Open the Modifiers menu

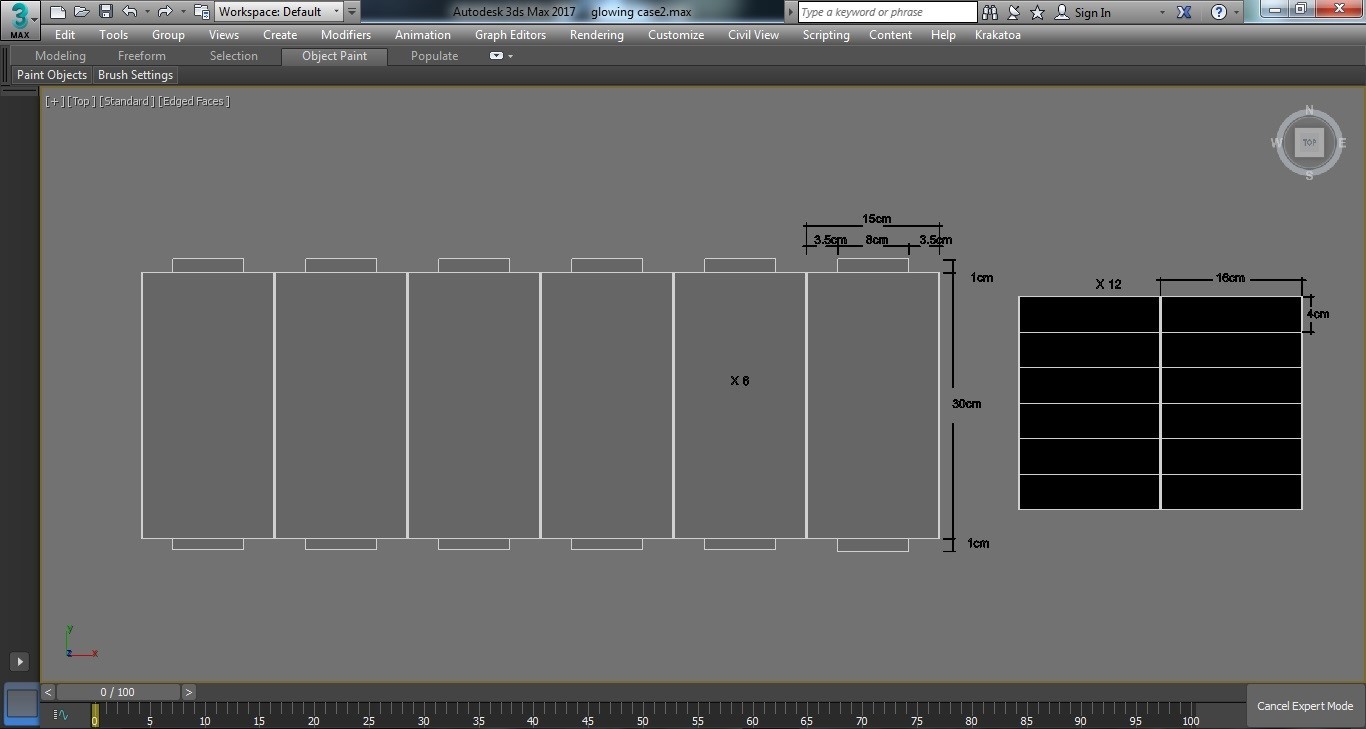point(346,35)
